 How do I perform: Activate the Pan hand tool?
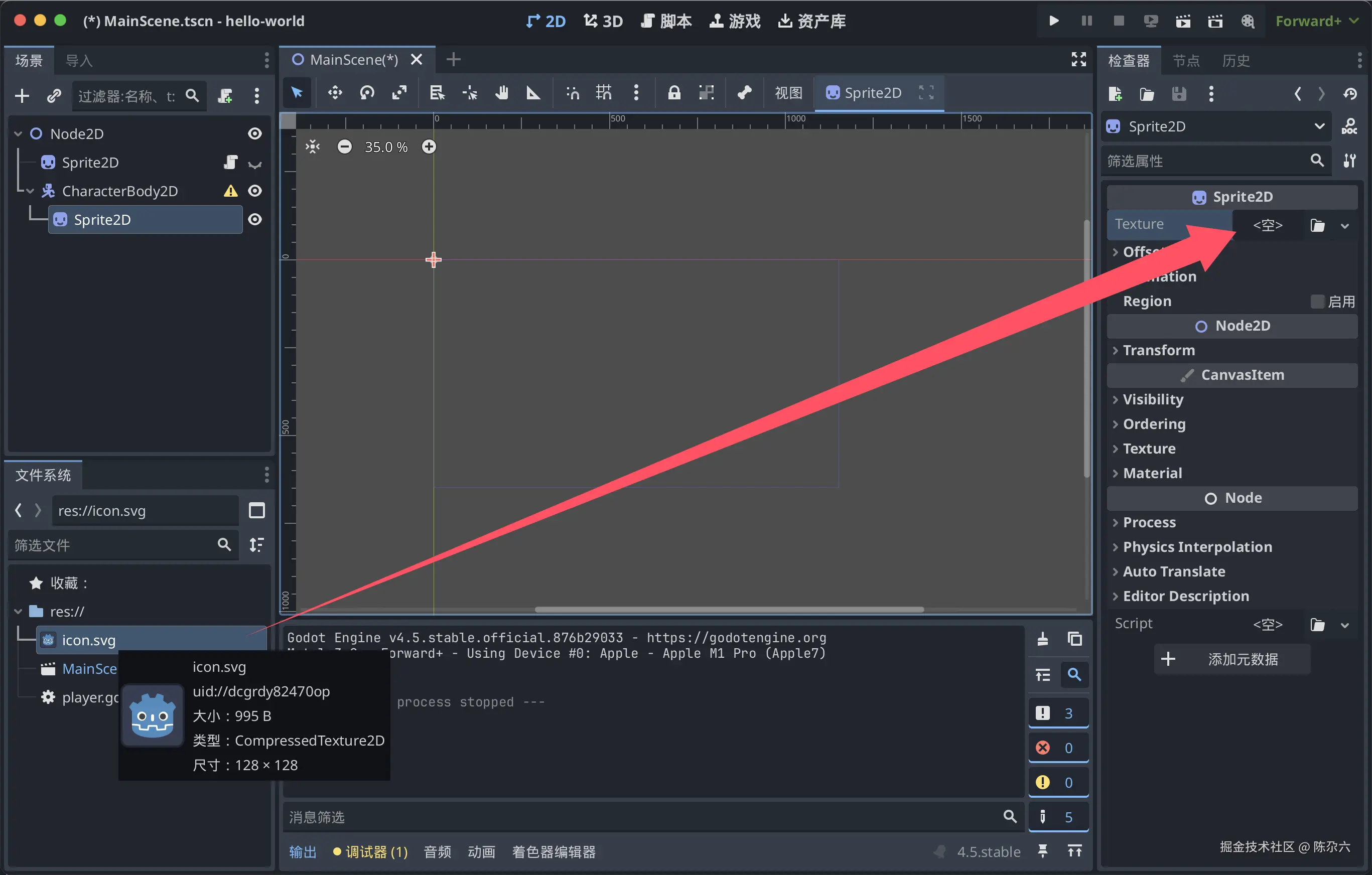(501, 93)
